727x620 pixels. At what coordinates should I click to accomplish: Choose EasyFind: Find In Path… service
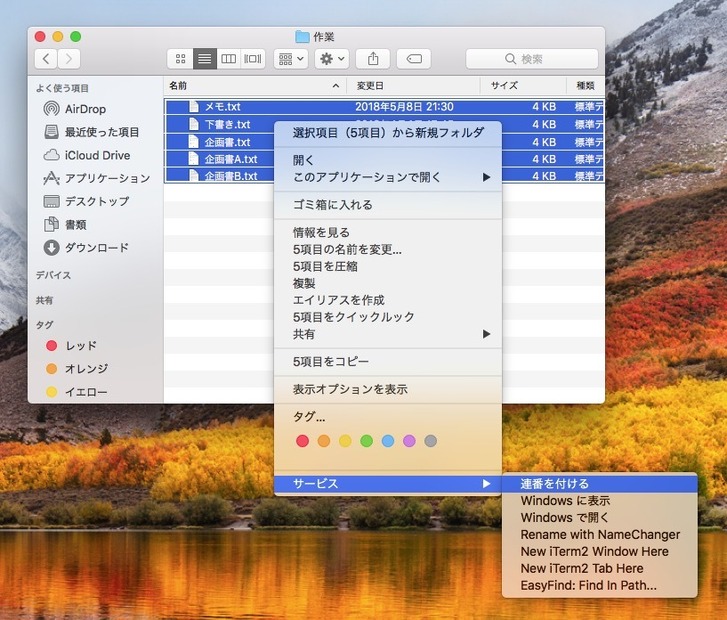click(599, 585)
